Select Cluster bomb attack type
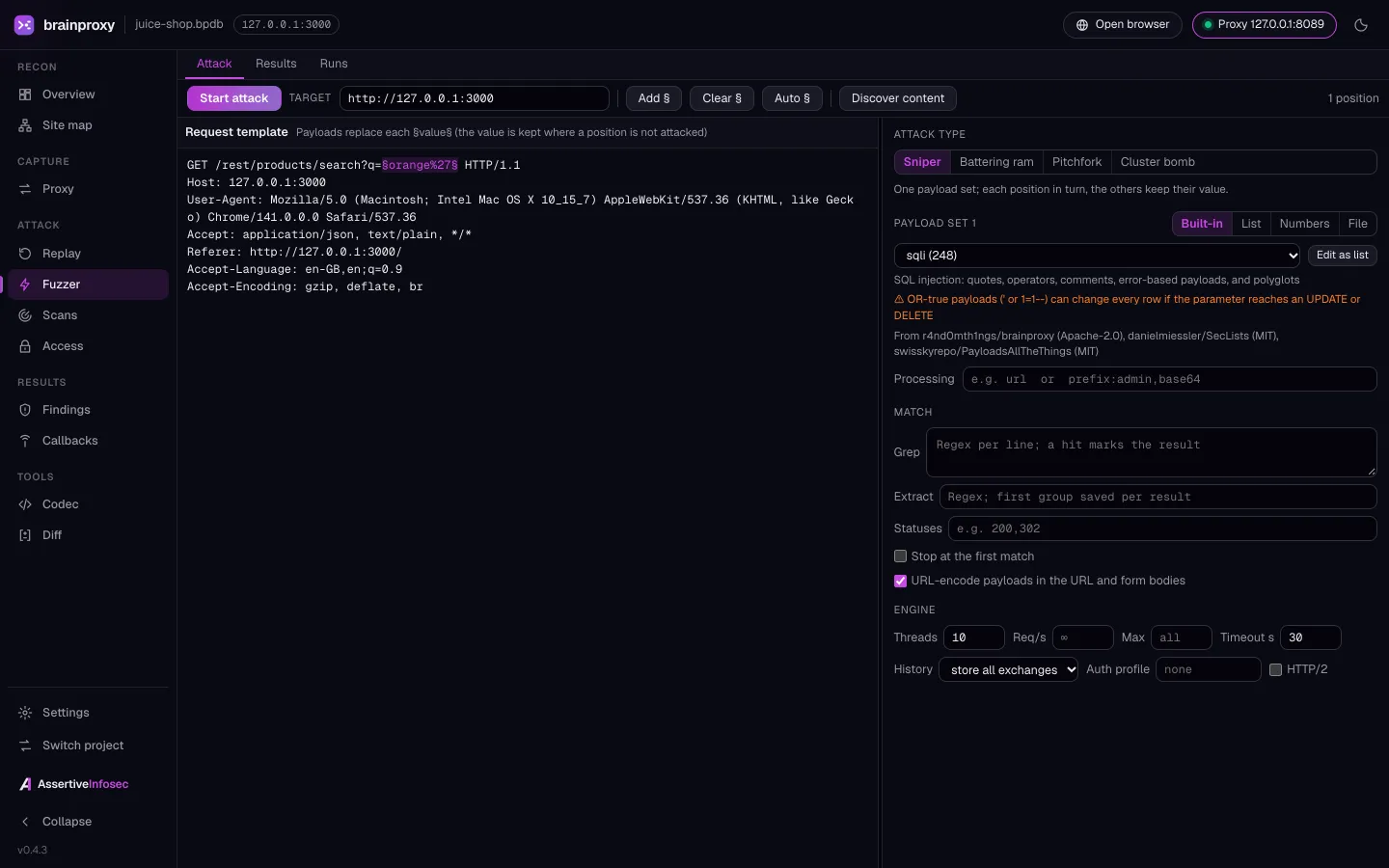Screen dimensions: 1389x868 1157,162
